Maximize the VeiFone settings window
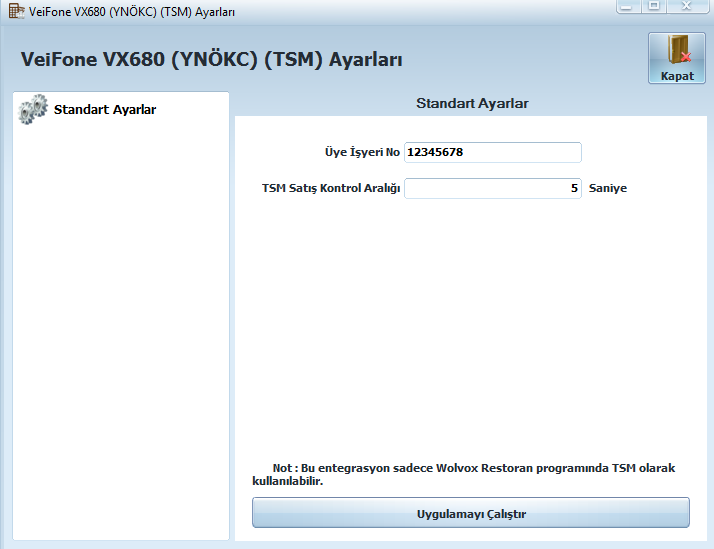This screenshot has height=549, width=714. (654, 6)
